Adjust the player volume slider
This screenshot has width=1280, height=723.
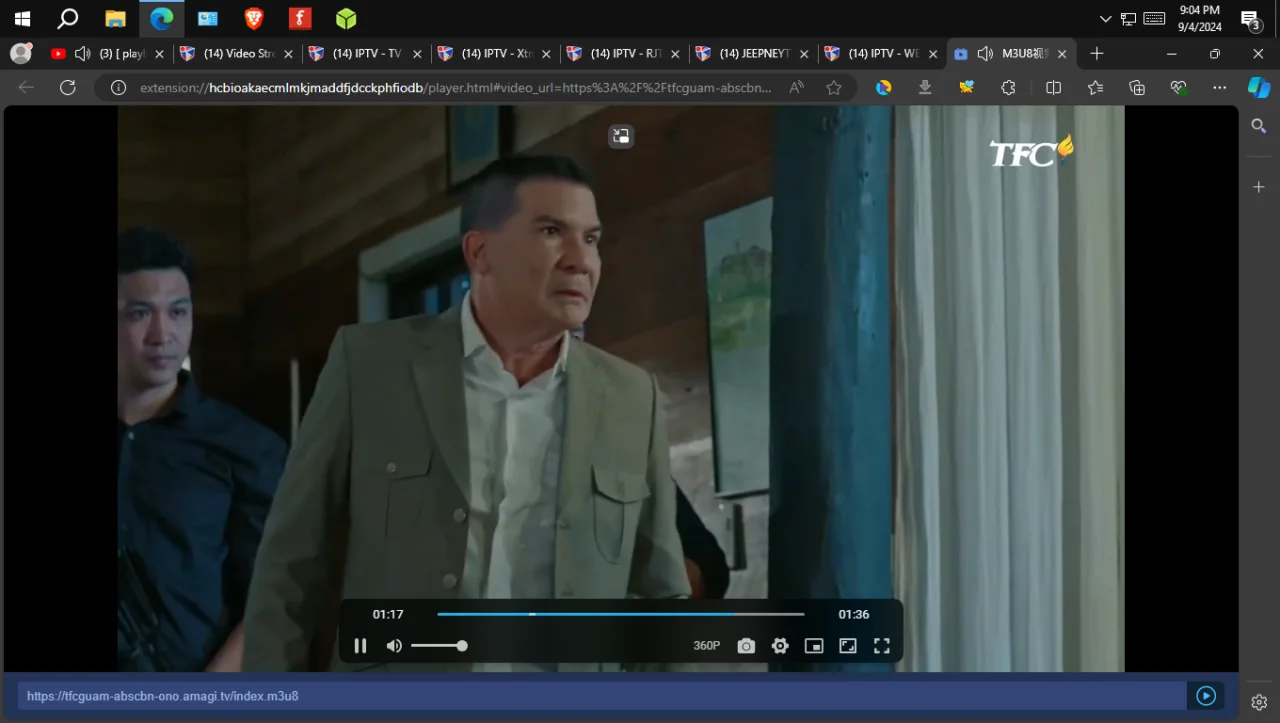pos(439,646)
